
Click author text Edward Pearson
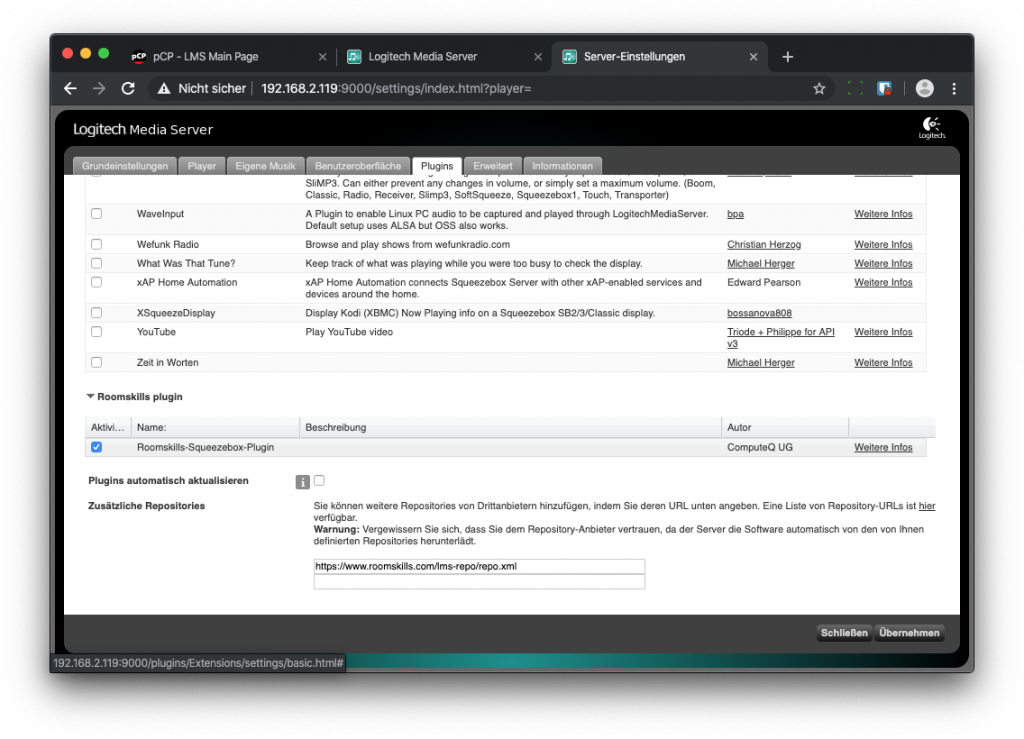[763, 283]
